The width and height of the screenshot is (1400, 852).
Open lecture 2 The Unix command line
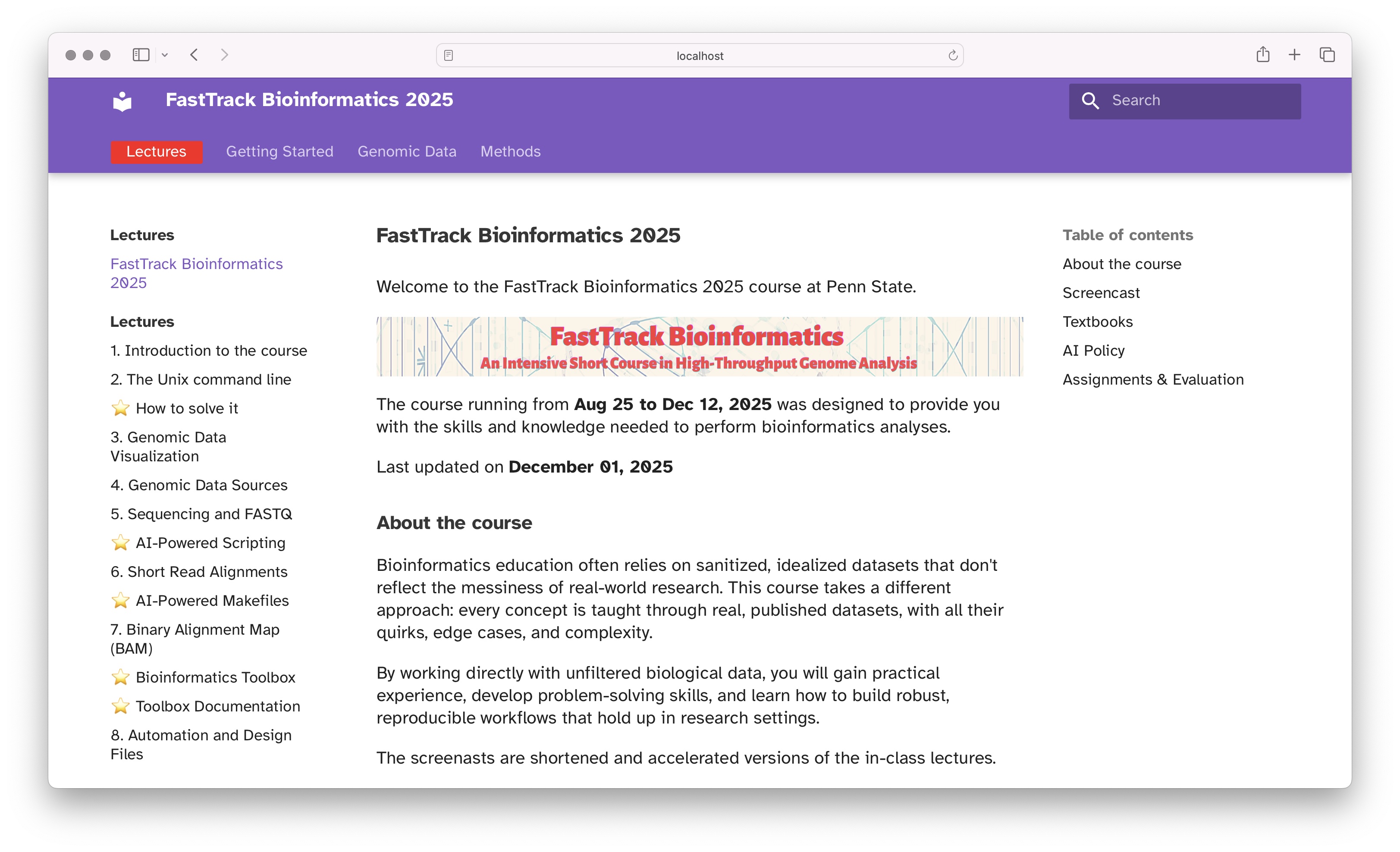[201, 379]
